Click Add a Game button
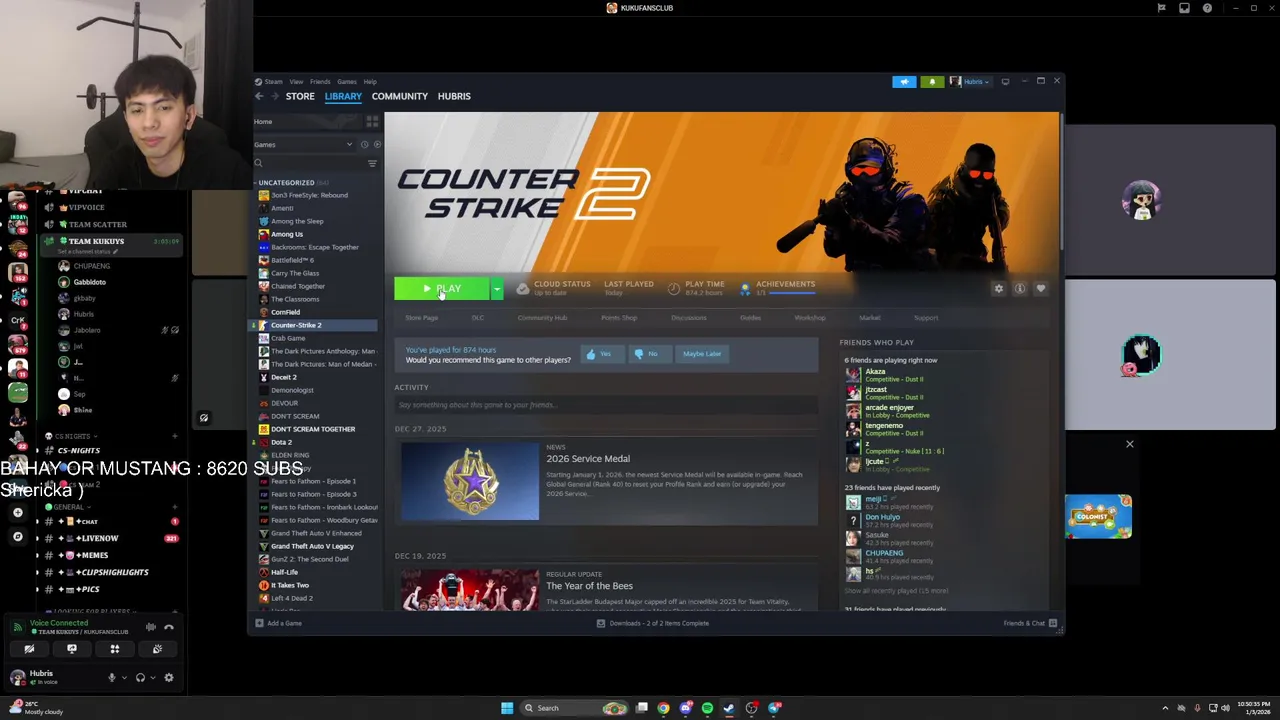This screenshot has height=720, width=1280. coord(279,623)
